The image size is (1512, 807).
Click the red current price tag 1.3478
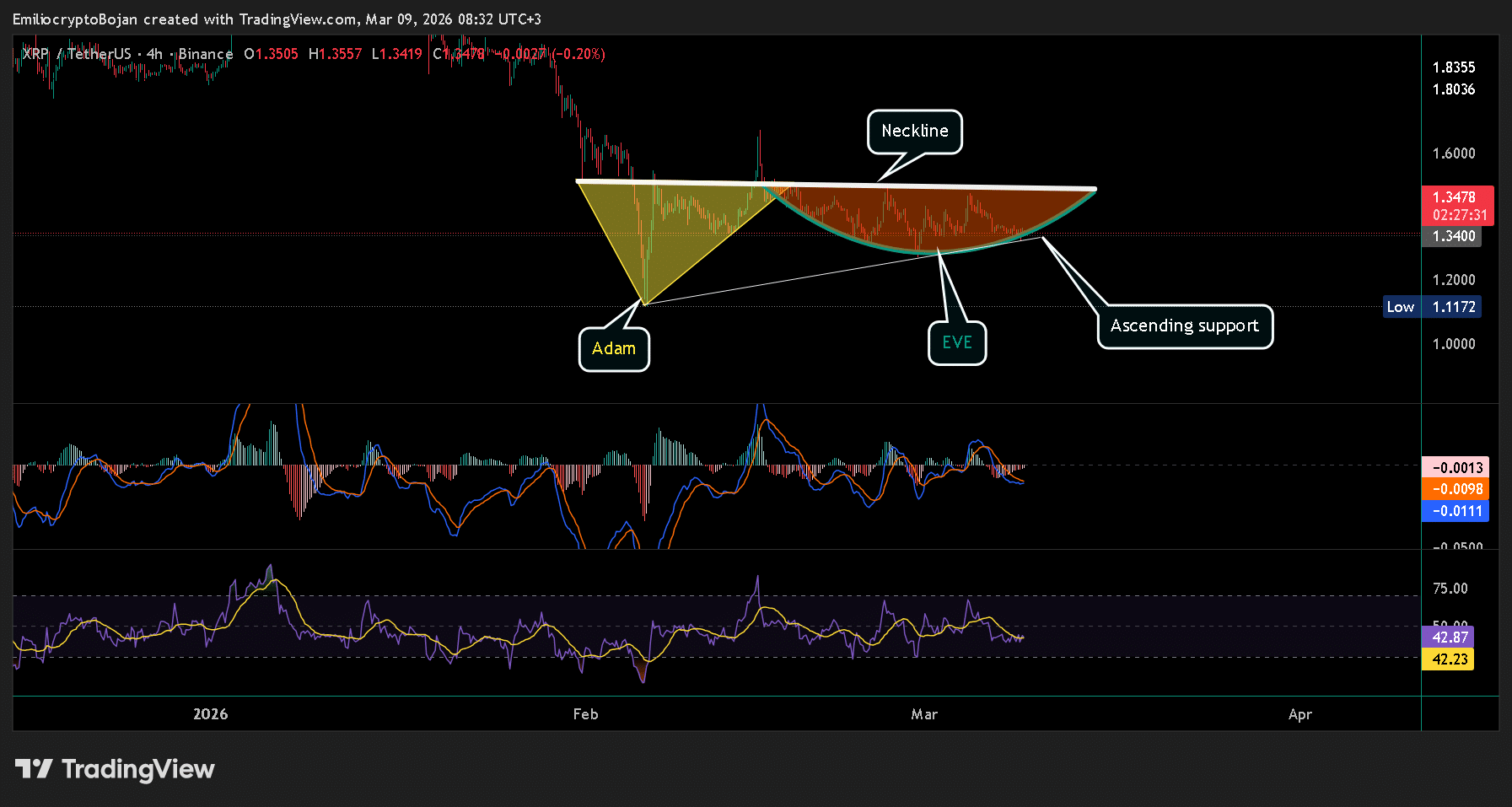(x=1453, y=196)
